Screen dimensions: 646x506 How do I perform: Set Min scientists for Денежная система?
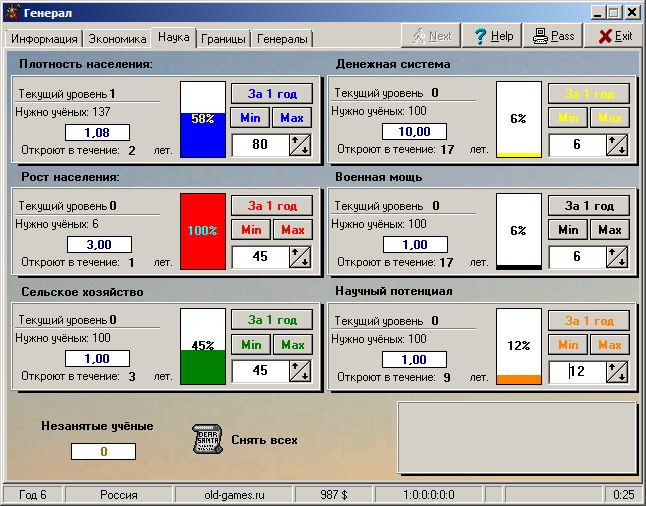568,118
